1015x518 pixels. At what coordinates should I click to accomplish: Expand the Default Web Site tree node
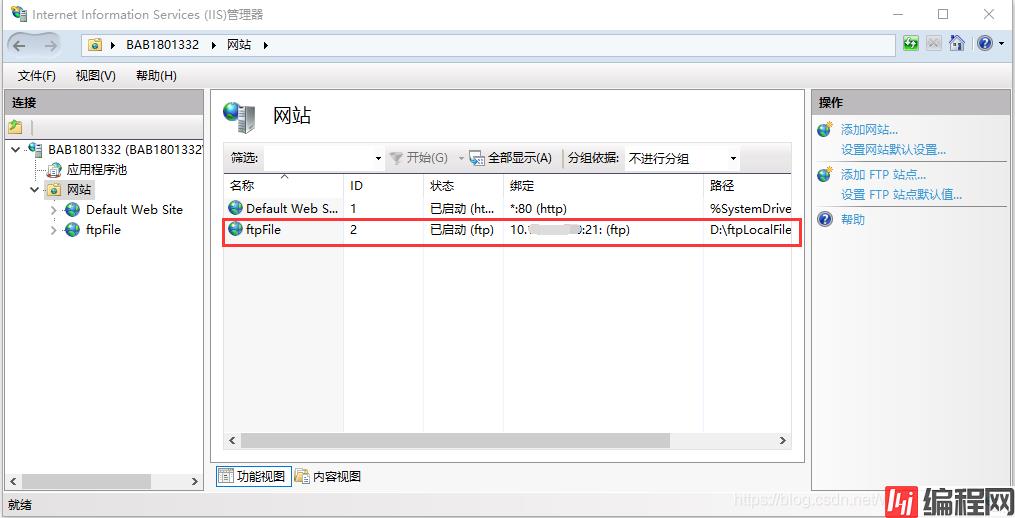[x=54, y=210]
